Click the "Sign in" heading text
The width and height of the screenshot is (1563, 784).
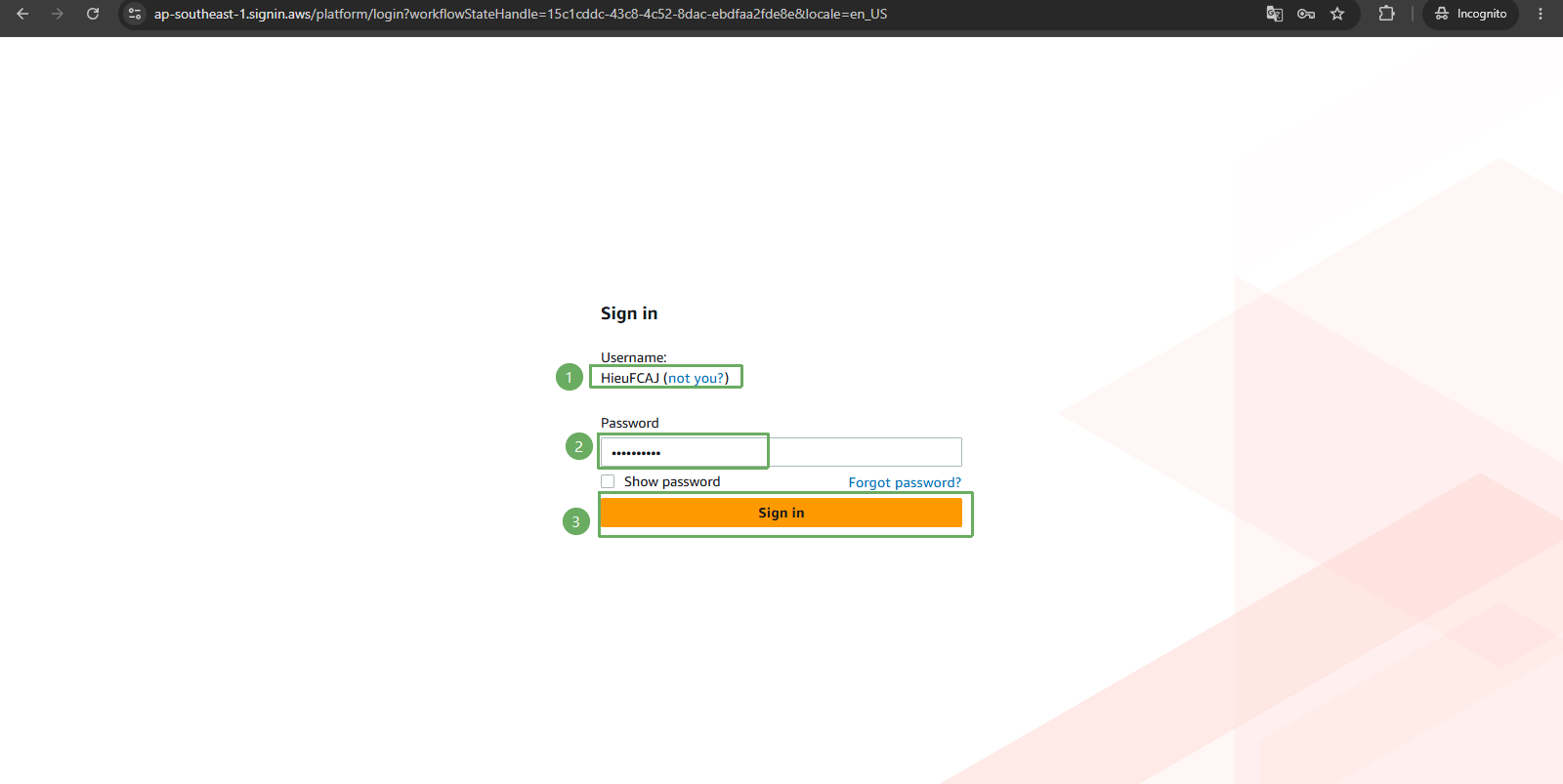click(x=629, y=313)
